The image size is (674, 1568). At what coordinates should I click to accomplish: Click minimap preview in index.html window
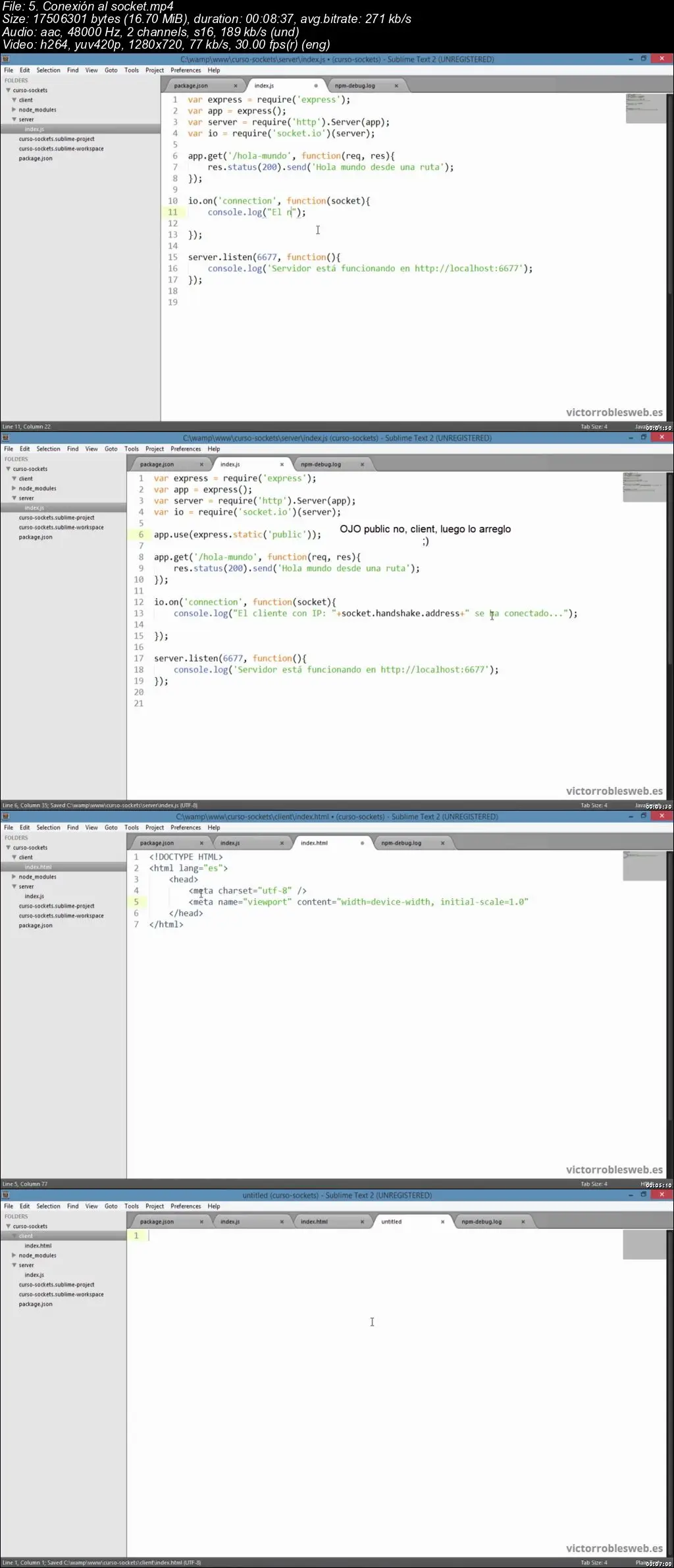click(x=644, y=866)
